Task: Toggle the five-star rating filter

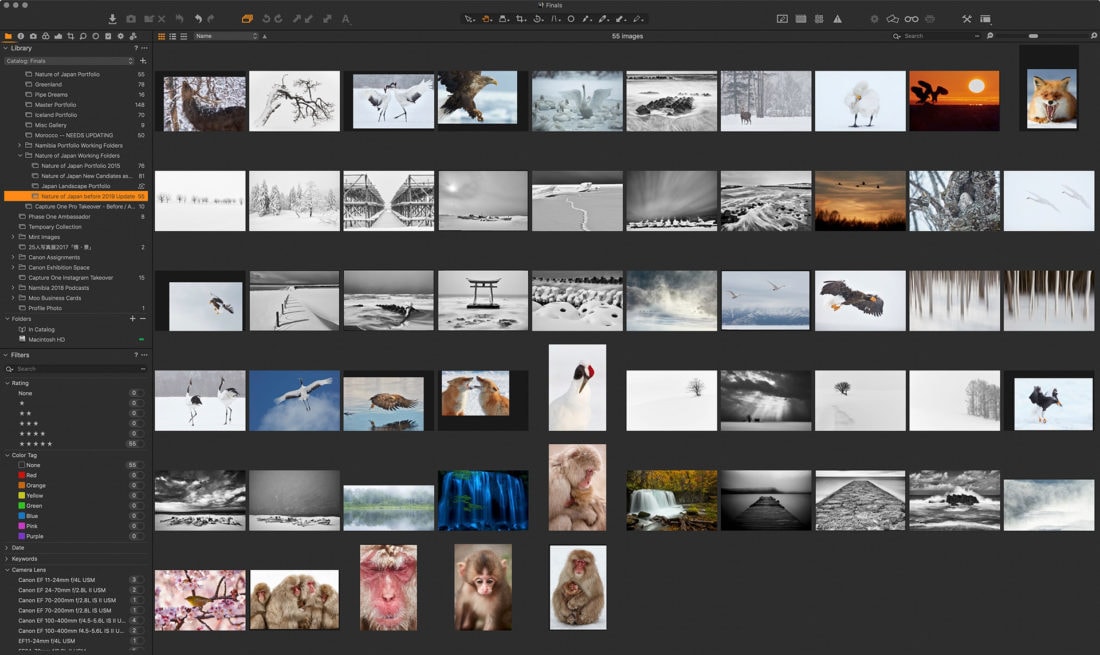Action: (x=36, y=443)
